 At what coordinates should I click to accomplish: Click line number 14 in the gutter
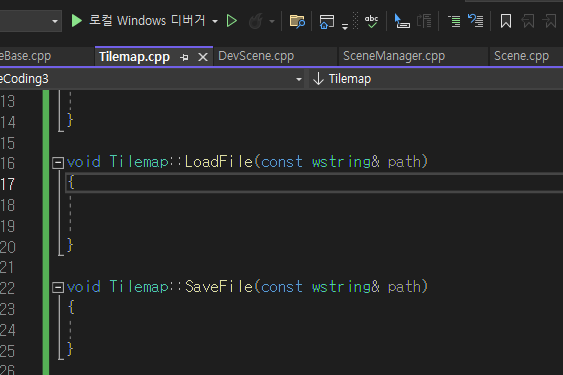pyautogui.click(x=8, y=122)
